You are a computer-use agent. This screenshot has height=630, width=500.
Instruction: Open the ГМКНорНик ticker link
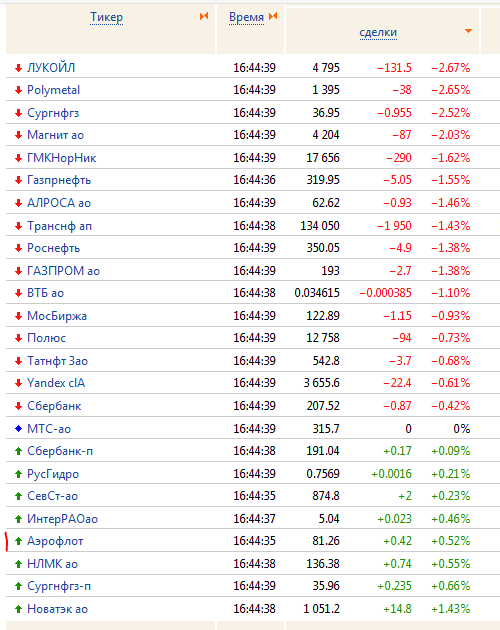pyautogui.click(x=62, y=158)
